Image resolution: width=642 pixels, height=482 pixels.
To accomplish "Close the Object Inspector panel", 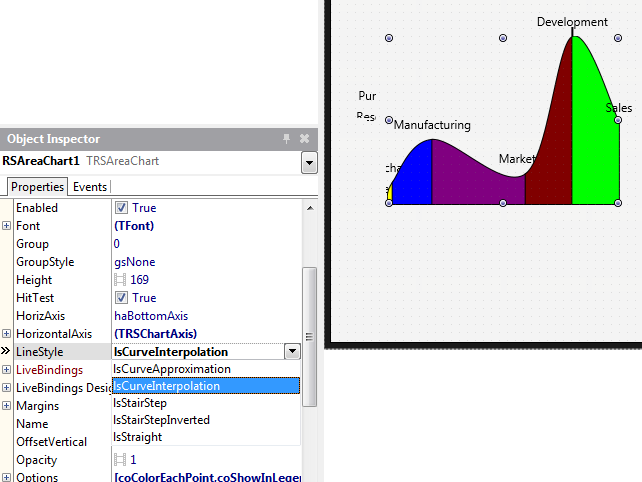I will pos(304,139).
